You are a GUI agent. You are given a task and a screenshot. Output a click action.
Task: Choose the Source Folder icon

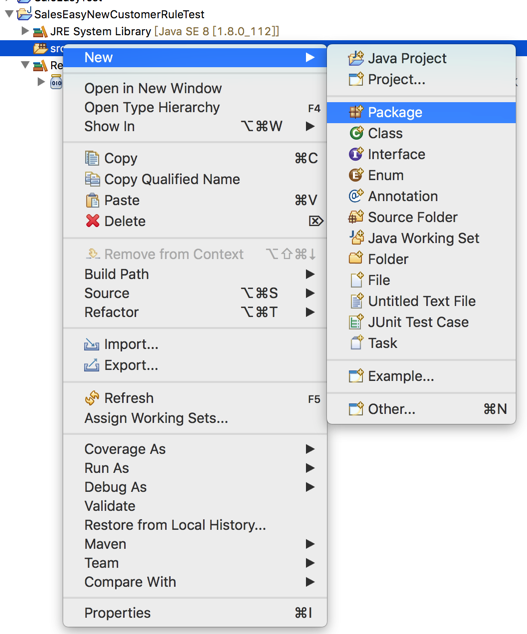(x=356, y=217)
